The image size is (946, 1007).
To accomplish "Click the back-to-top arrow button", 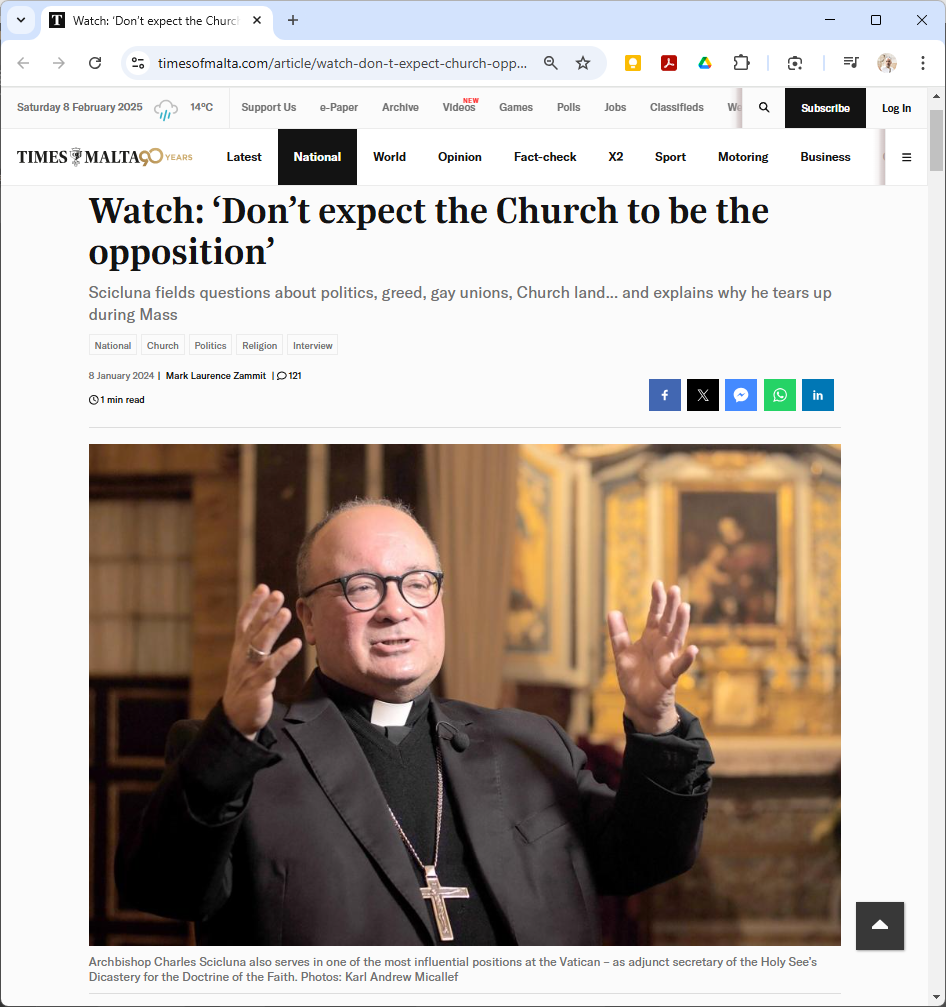I will [x=880, y=925].
